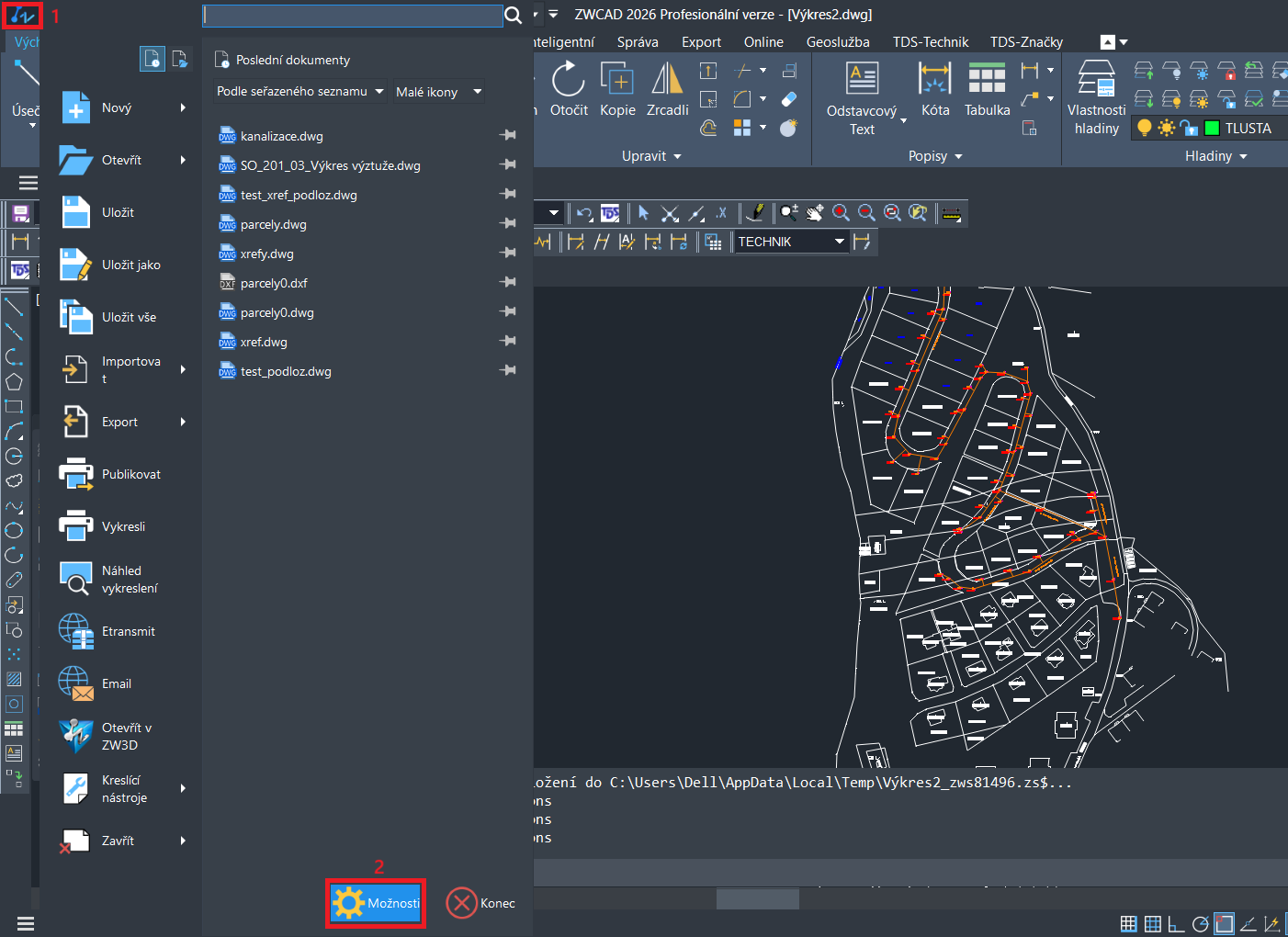Click the ZWCAD application logo button
This screenshot has height=937, width=1288.
(22, 16)
